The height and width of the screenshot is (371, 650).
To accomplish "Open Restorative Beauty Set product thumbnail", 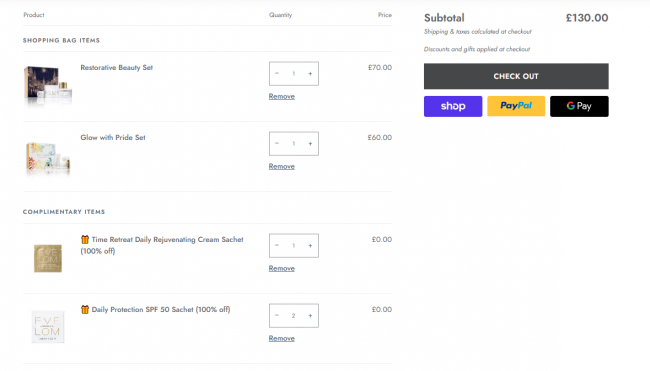I will click(48, 85).
